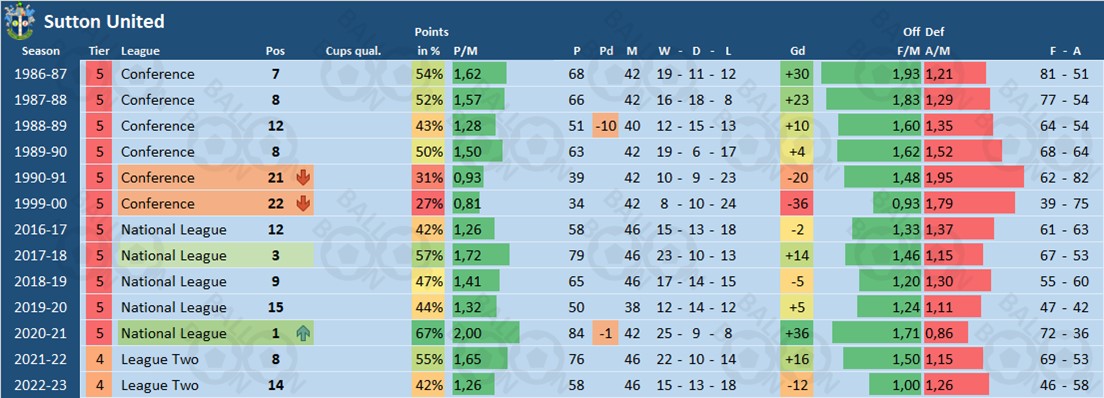
Task: Select the 67% points cell
Action: pyautogui.click(x=430, y=334)
